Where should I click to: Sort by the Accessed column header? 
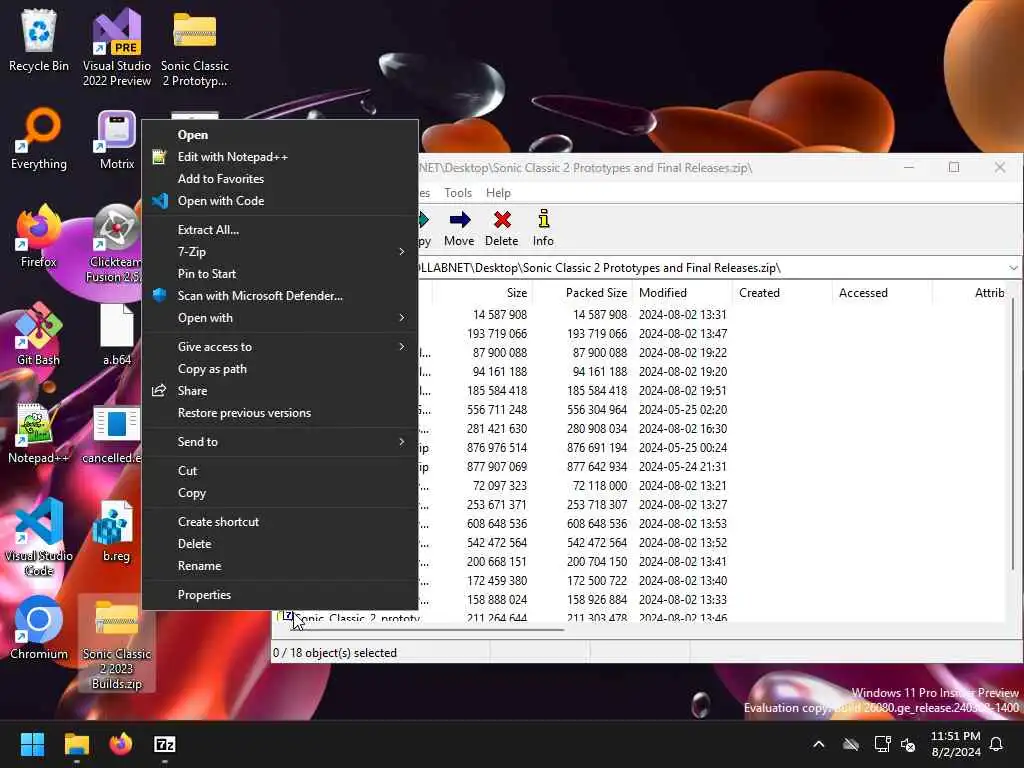click(882, 293)
